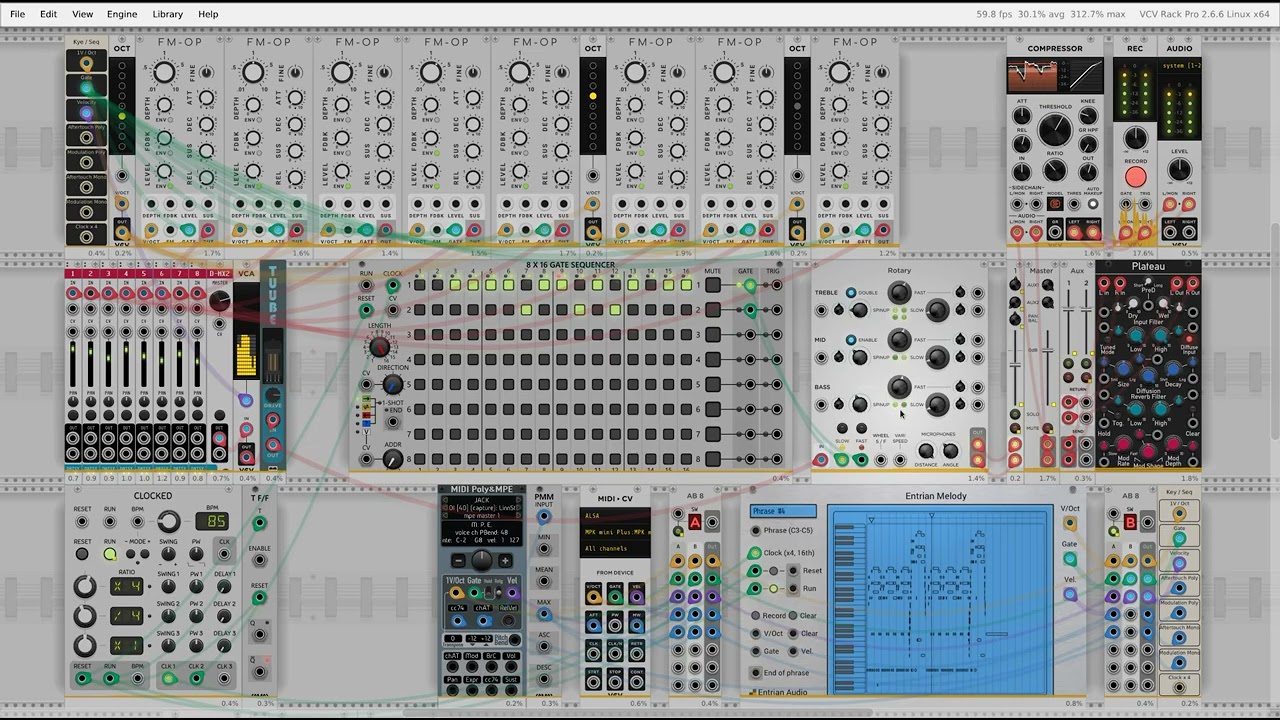This screenshot has height=720, width=1280.
Task: Click the channel 1 IN jack on mixer
Action: [x=73, y=293]
